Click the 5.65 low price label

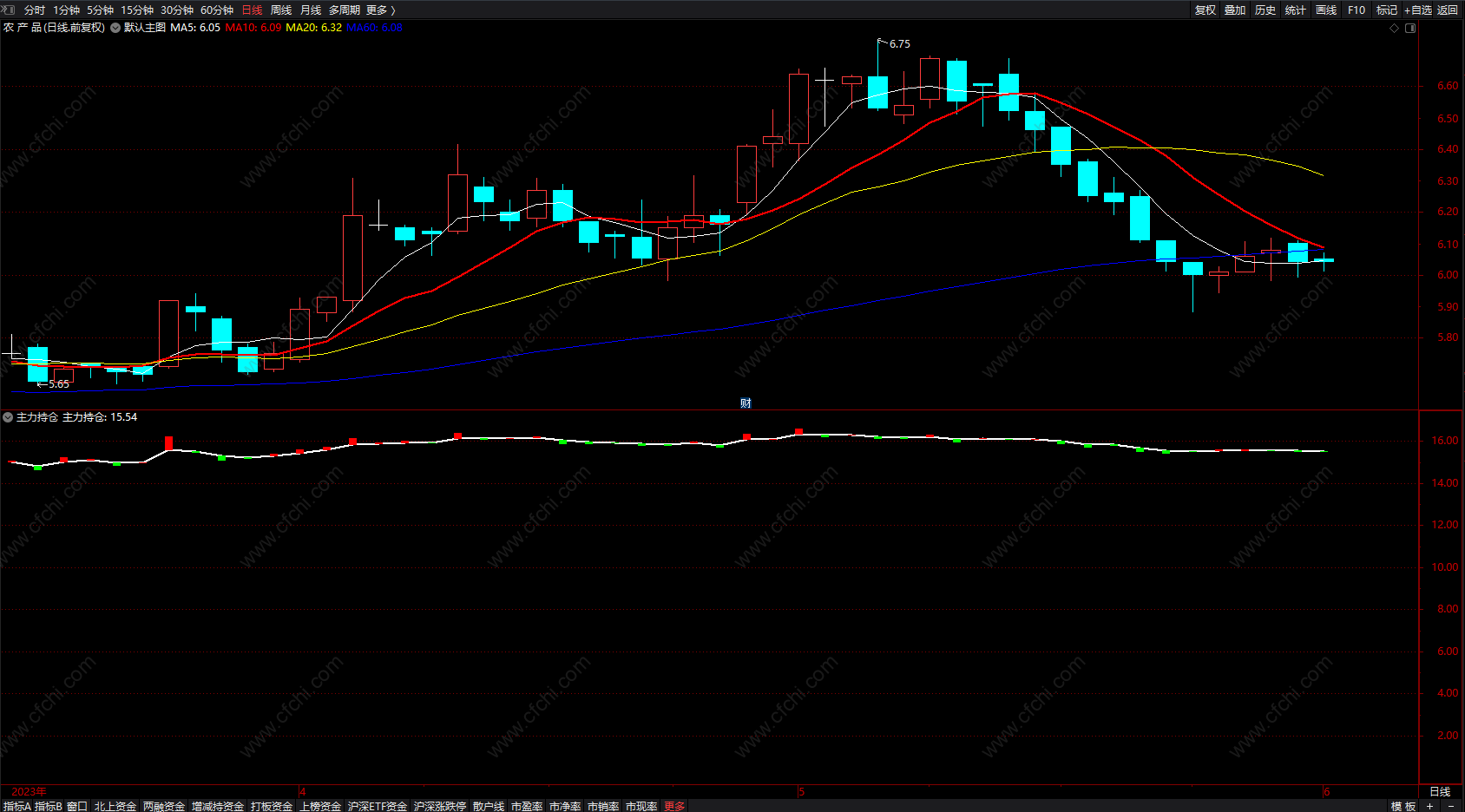(x=59, y=384)
